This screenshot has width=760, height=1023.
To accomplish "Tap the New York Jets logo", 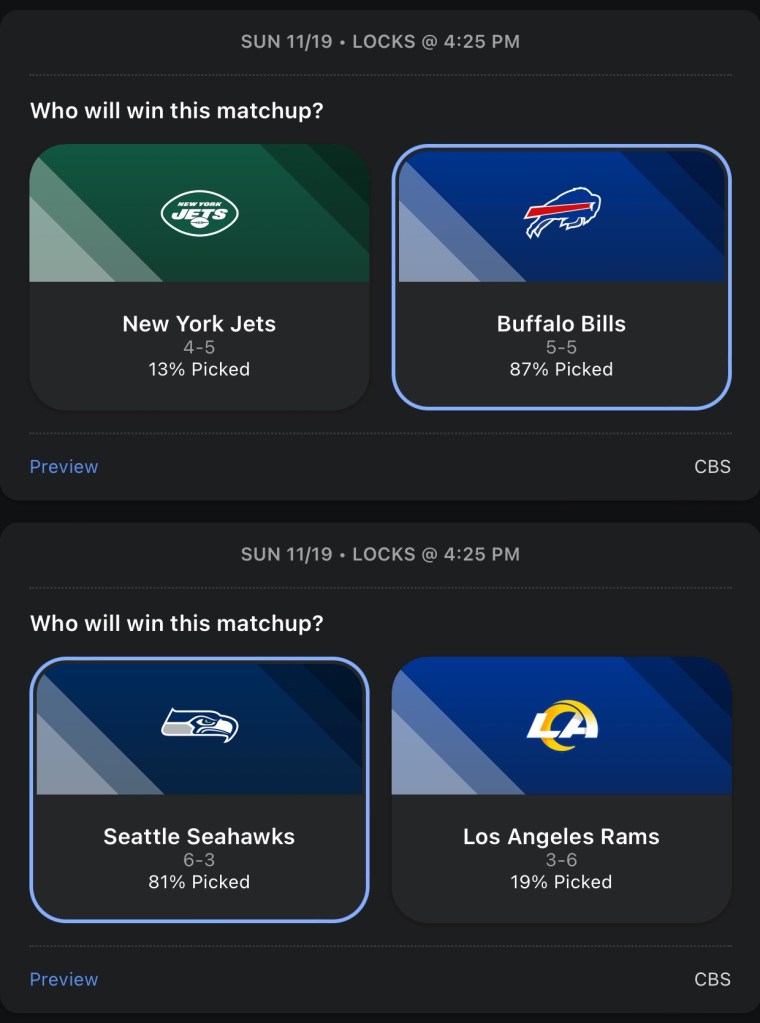I will coord(199,213).
